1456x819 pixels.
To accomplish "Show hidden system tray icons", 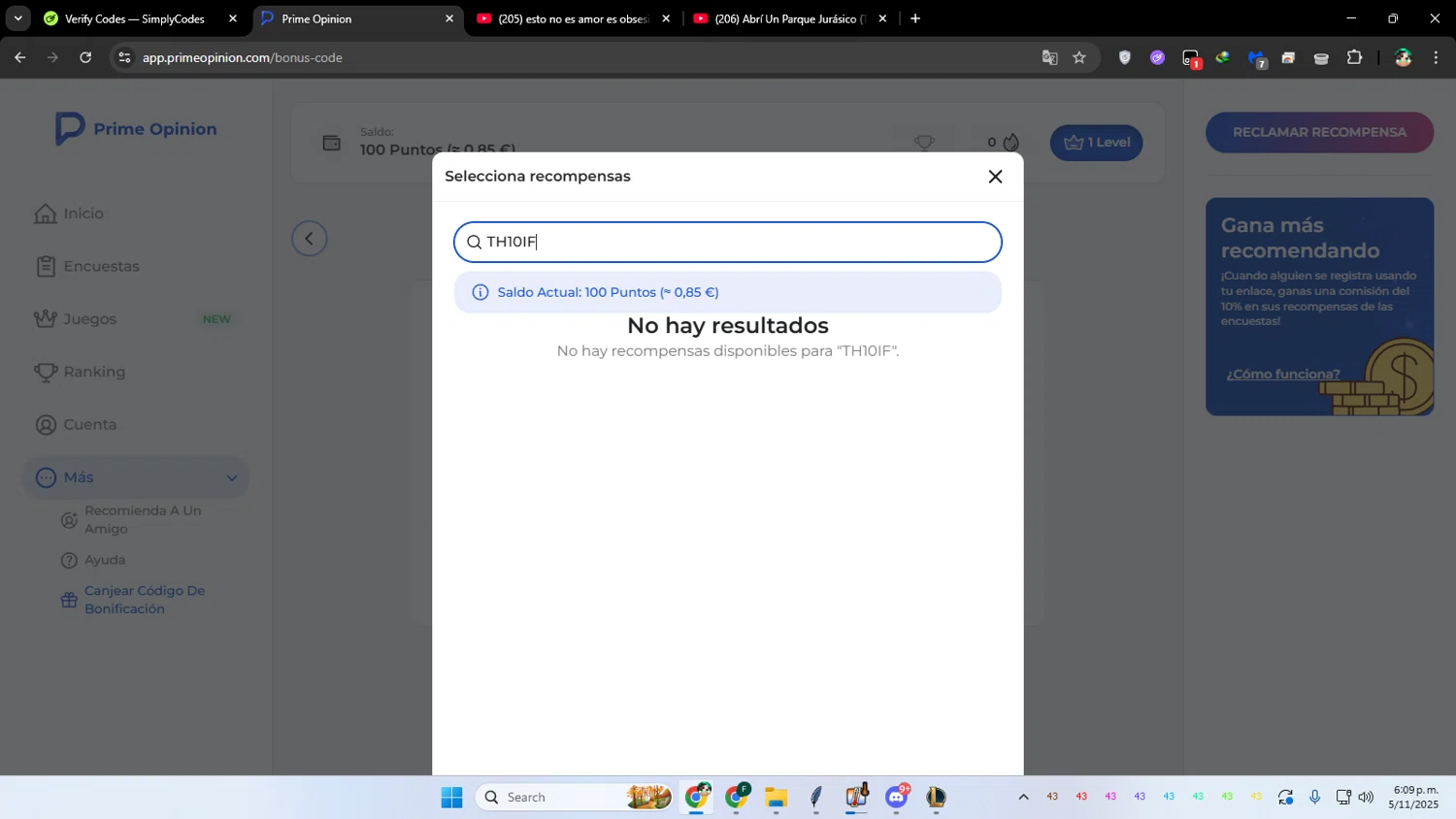I will tap(1023, 797).
